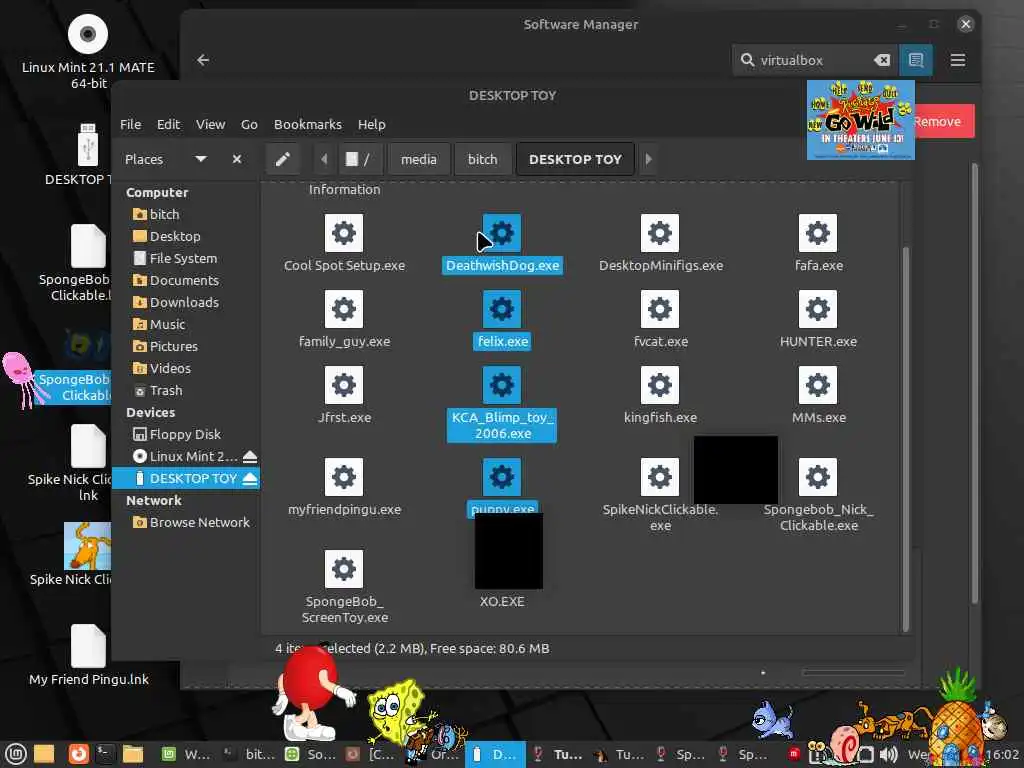Open Downloads in sidebar
Screen dimensions: 1024x768
[x=186, y=302]
